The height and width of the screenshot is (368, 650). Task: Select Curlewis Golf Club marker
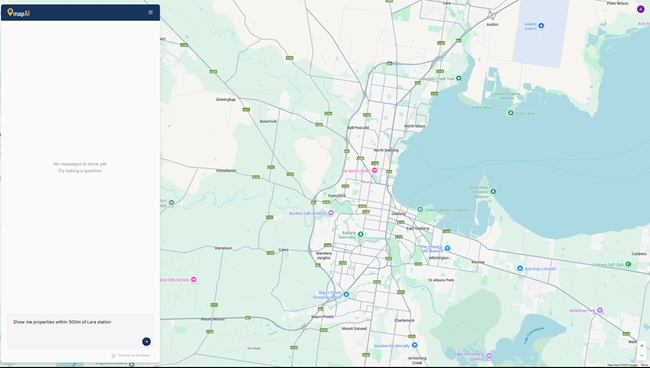pos(628,264)
